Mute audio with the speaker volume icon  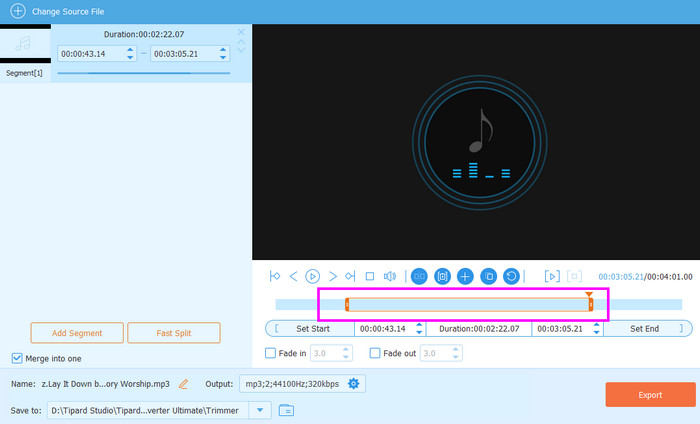click(390, 276)
